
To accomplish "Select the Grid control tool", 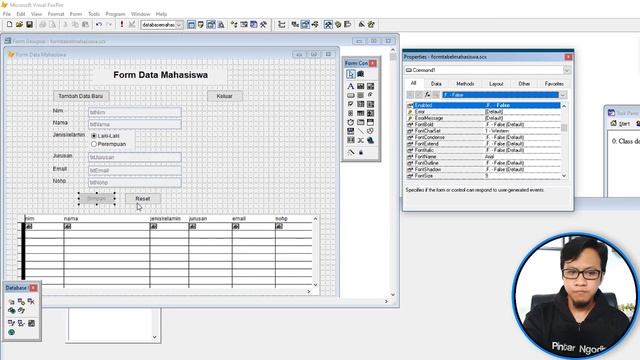I will coord(360,113).
